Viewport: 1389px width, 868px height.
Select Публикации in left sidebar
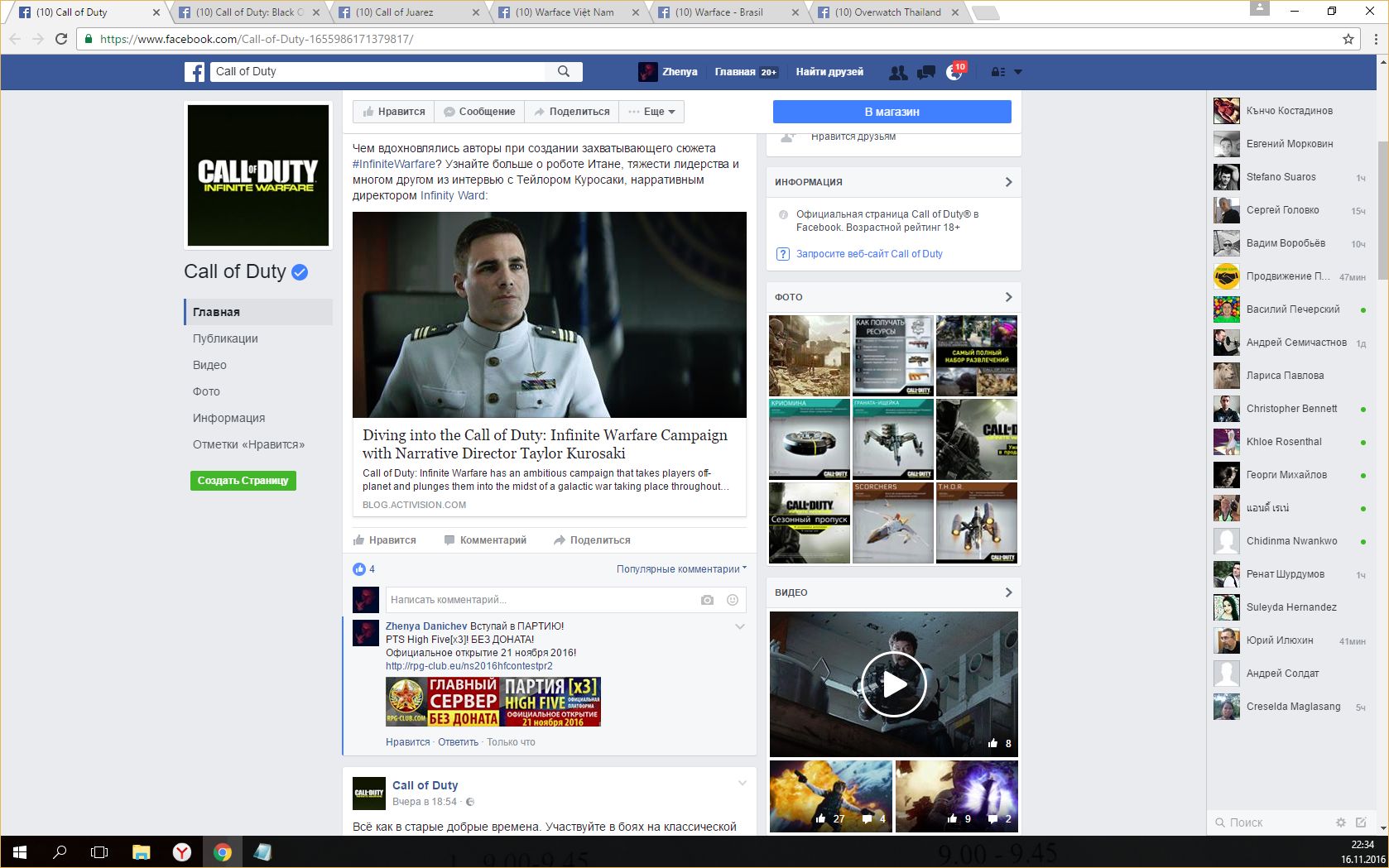[225, 338]
